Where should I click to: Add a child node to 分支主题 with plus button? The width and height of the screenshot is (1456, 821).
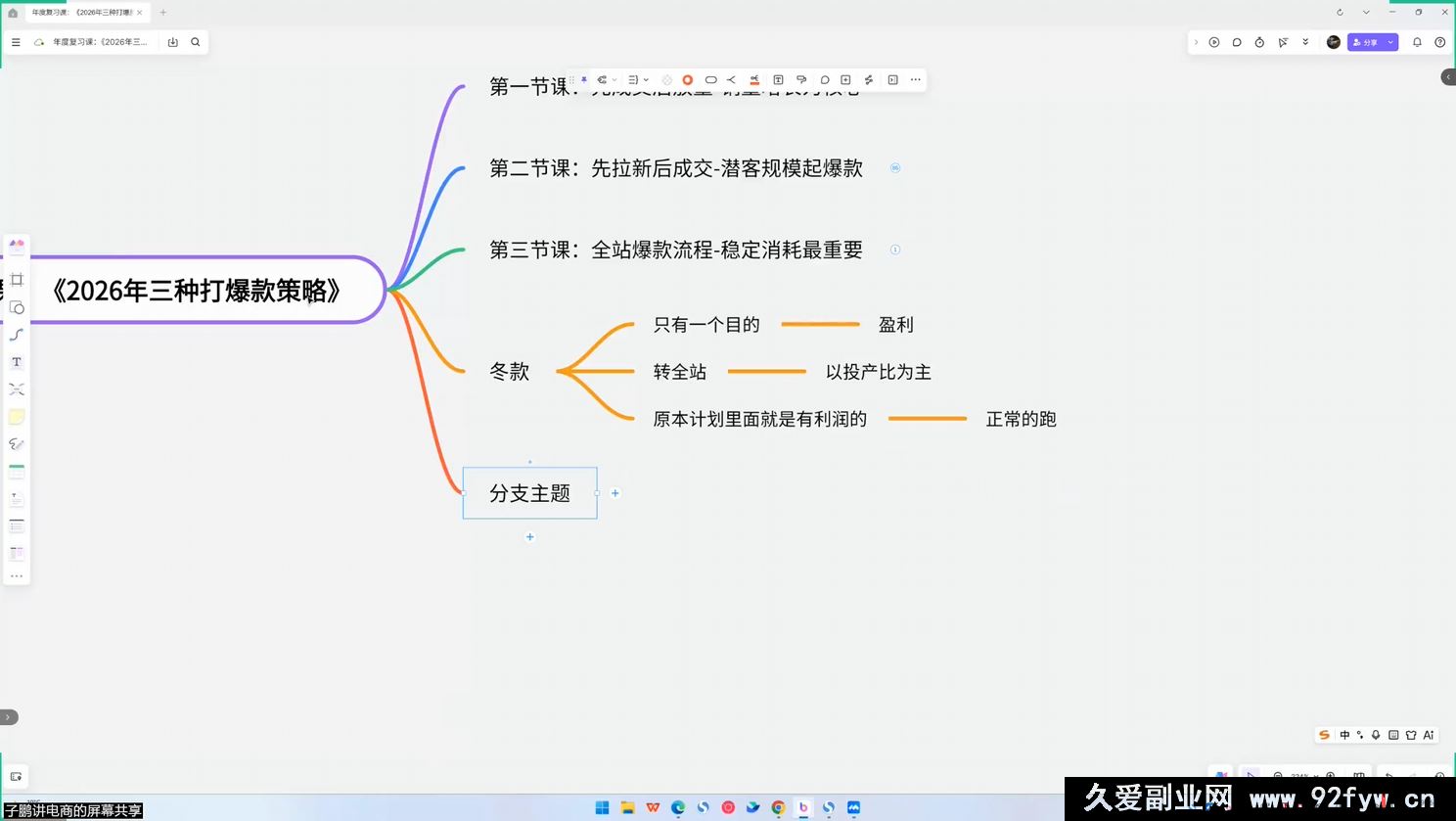[x=615, y=493]
